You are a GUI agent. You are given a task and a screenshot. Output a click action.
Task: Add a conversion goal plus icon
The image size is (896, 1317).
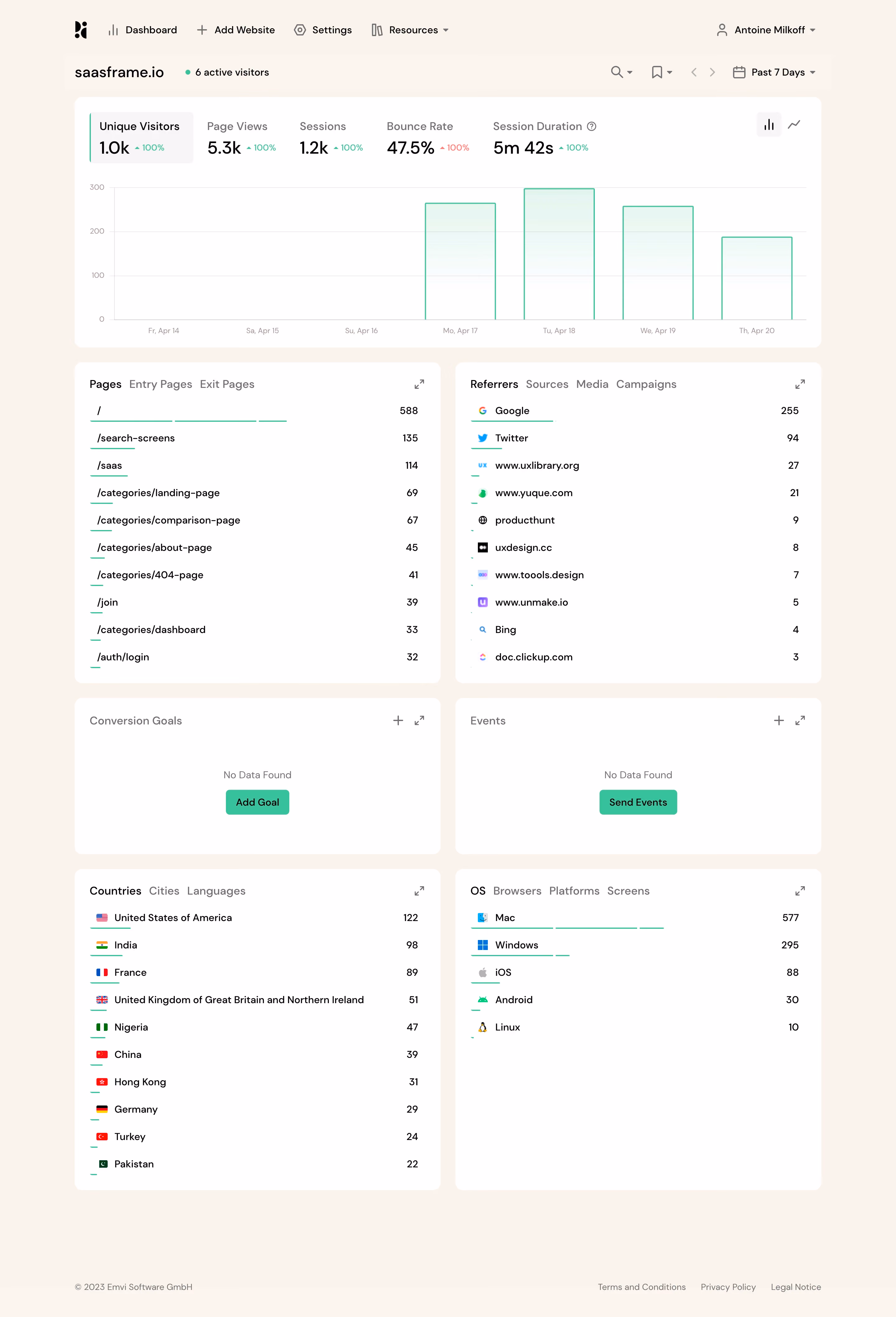(398, 720)
